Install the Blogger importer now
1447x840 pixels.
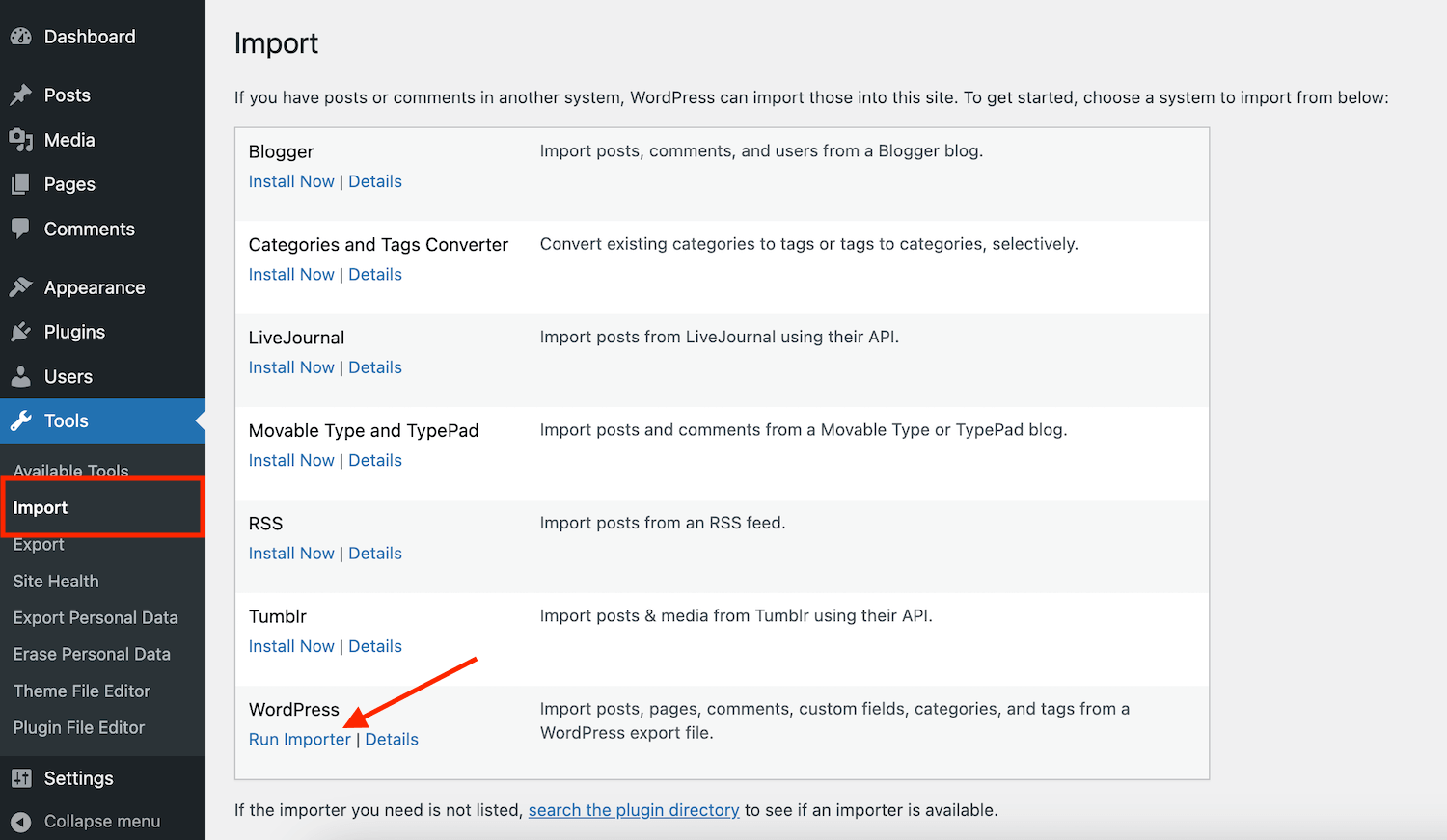pyautogui.click(x=291, y=181)
